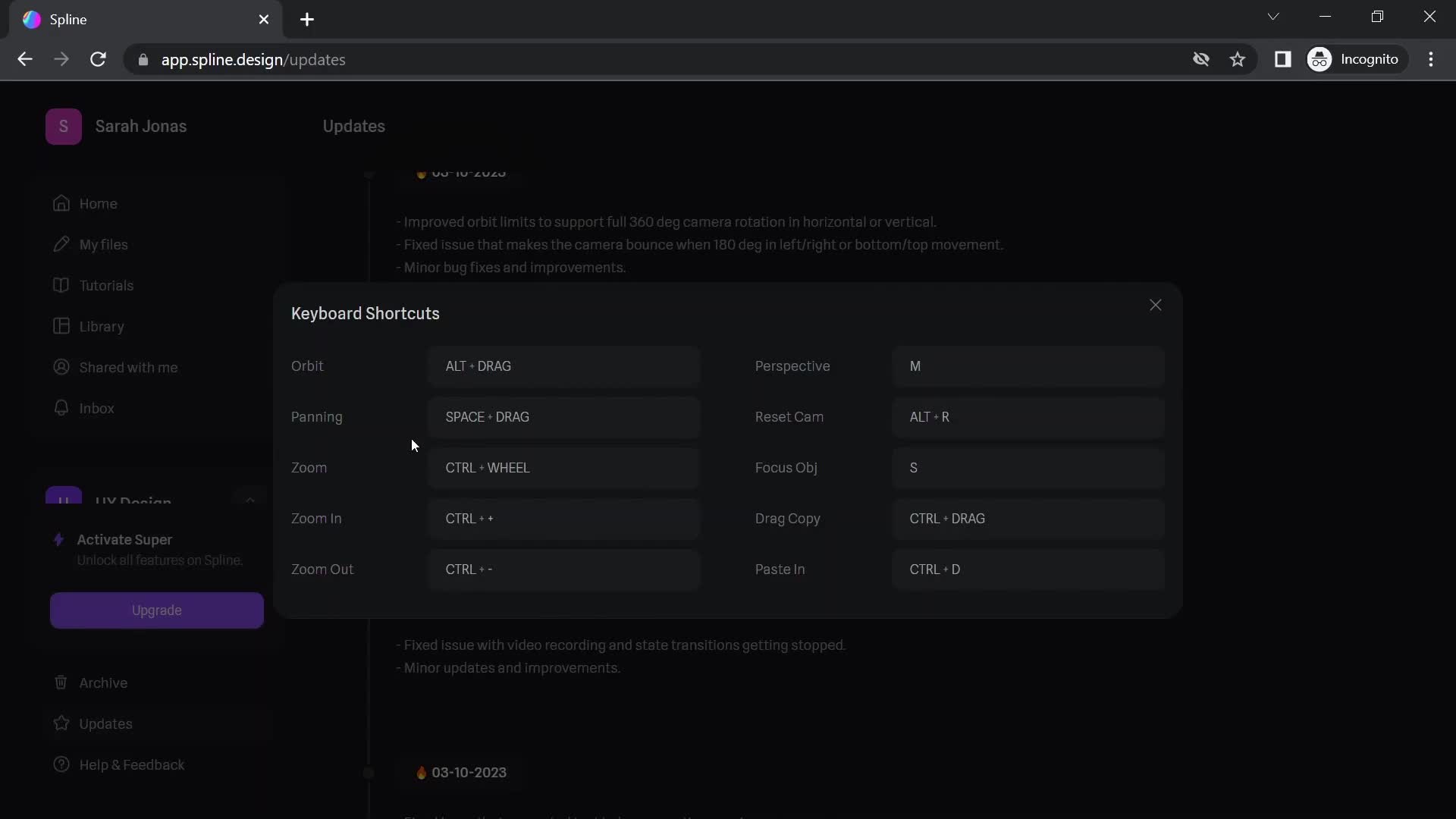Open Inbox notifications
The width and height of the screenshot is (1456, 819).
pyautogui.click(x=96, y=407)
